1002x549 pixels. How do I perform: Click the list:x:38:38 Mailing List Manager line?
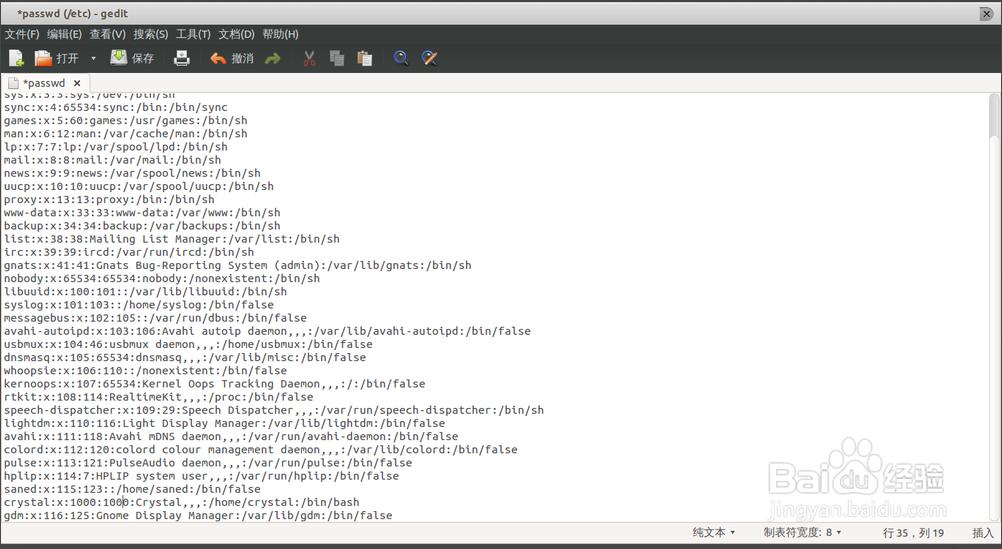click(172, 239)
